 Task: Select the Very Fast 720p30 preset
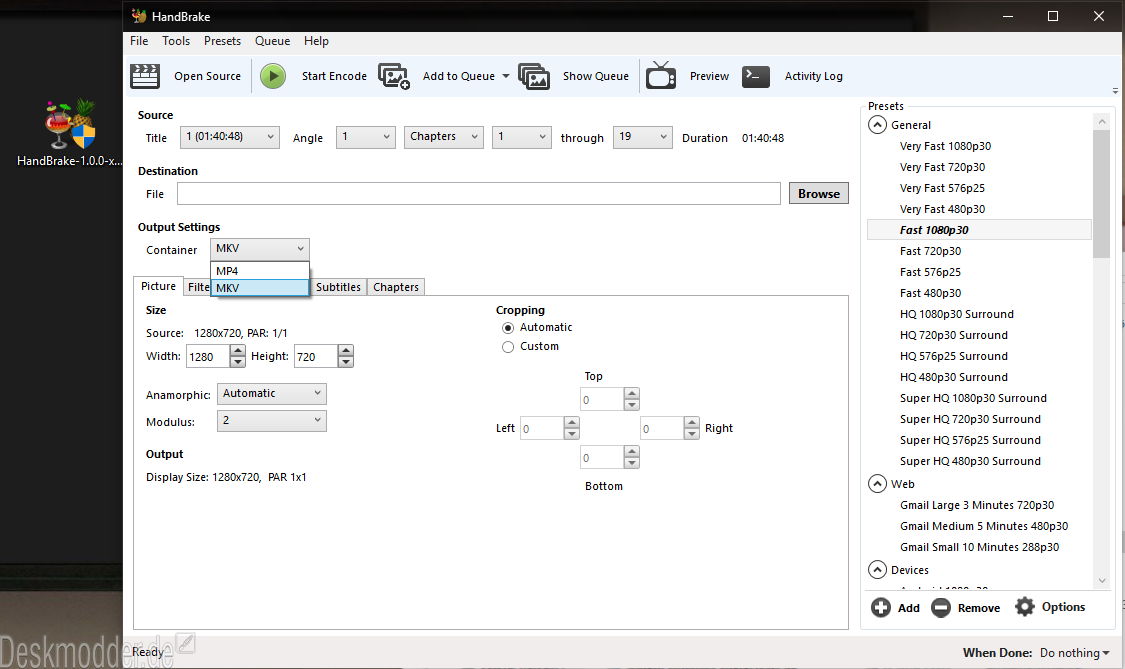click(x=942, y=167)
